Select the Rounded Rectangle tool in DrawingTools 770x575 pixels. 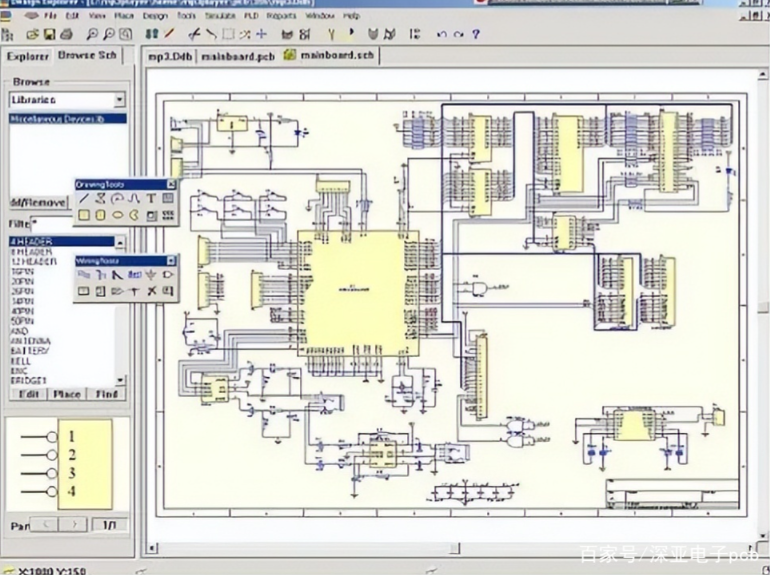pos(101,215)
